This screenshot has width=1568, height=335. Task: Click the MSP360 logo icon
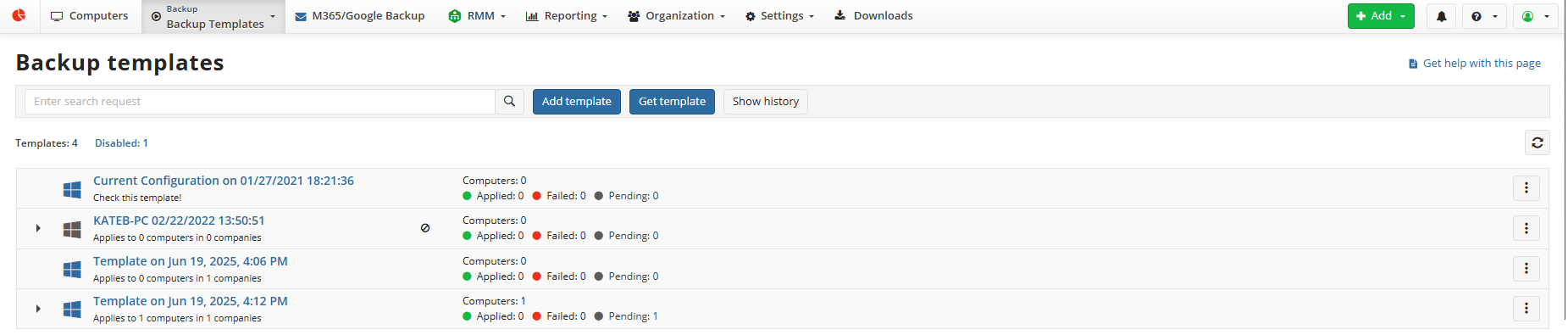[x=19, y=15]
